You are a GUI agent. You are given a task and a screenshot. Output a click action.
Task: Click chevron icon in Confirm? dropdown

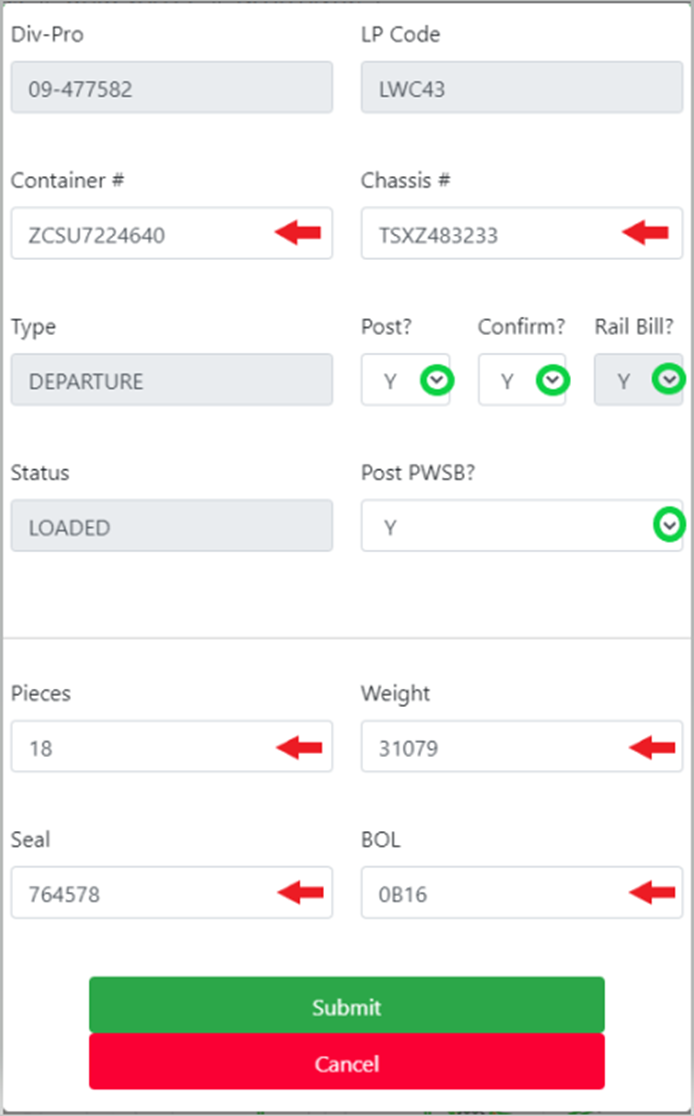pos(553,380)
